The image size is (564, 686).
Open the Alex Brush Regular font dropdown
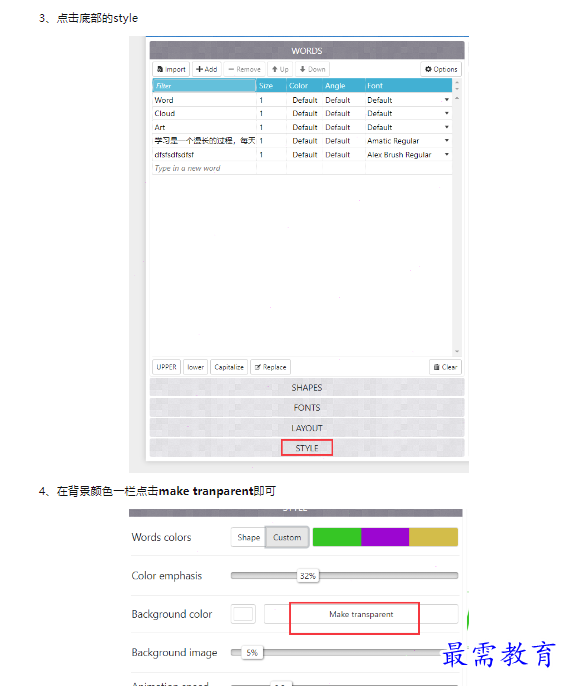coord(447,154)
